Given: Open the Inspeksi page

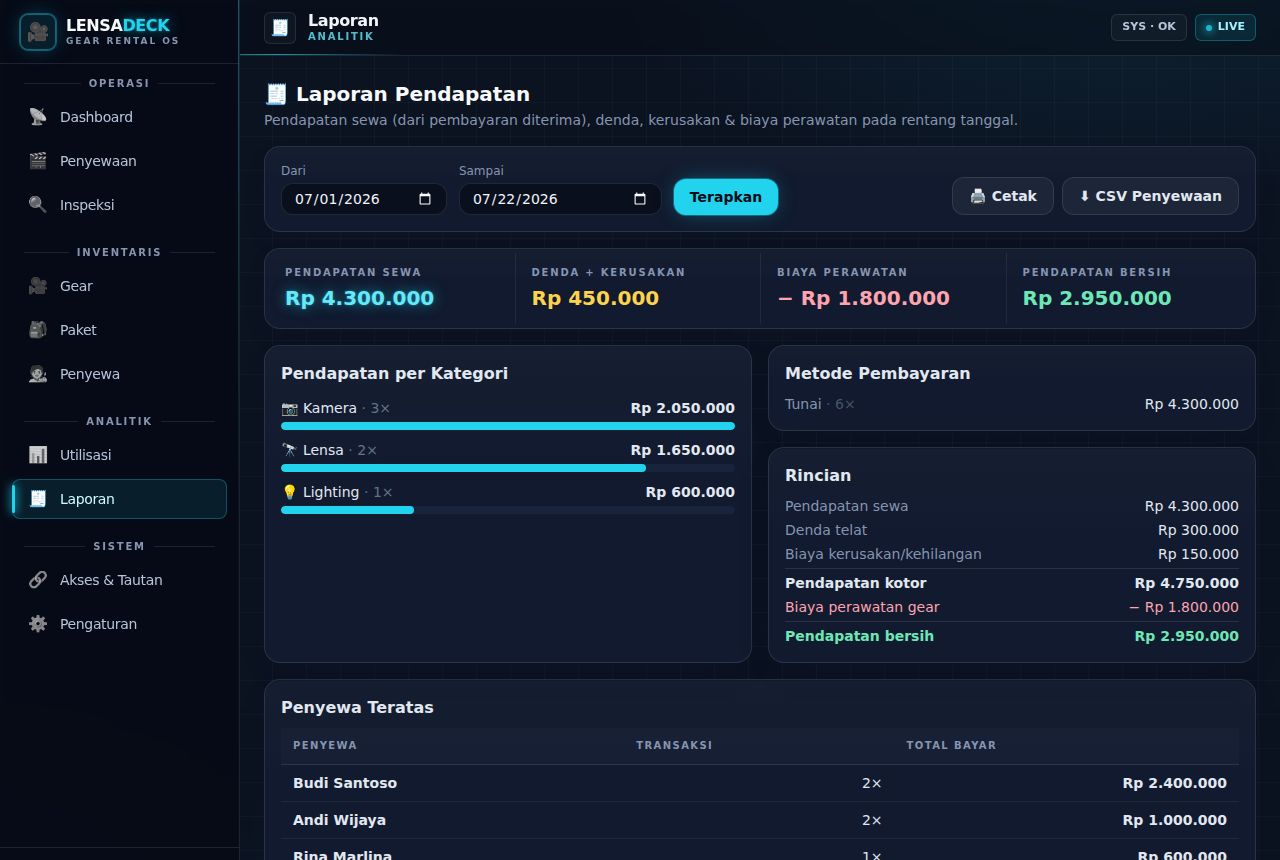Looking at the screenshot, I should pyautogui.click(x=119, y=205).
